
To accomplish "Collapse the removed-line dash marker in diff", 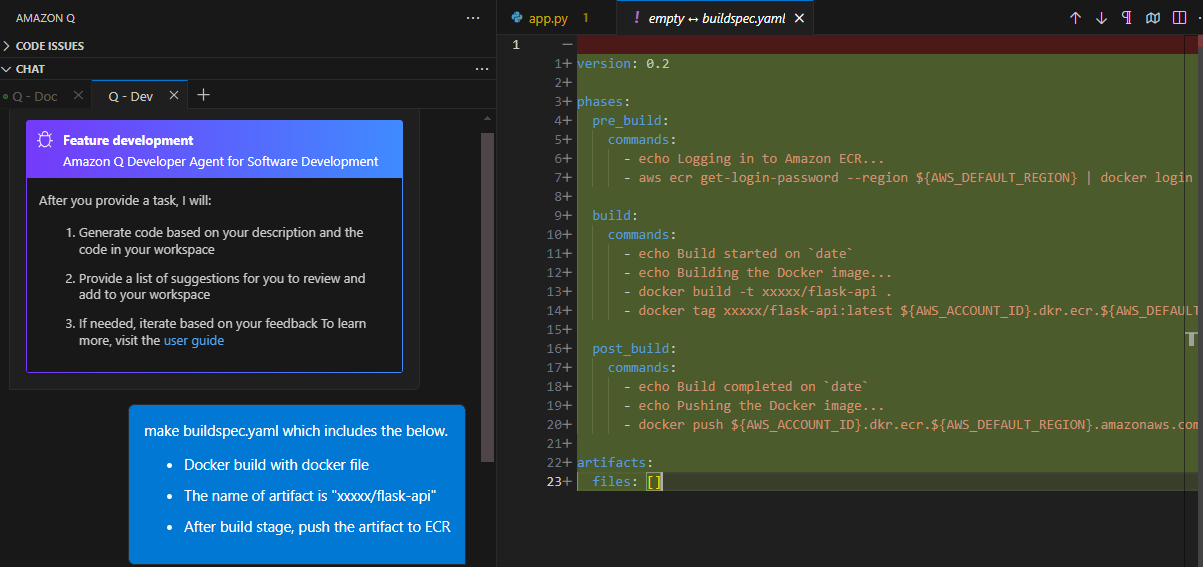I will tap(567, 45).
